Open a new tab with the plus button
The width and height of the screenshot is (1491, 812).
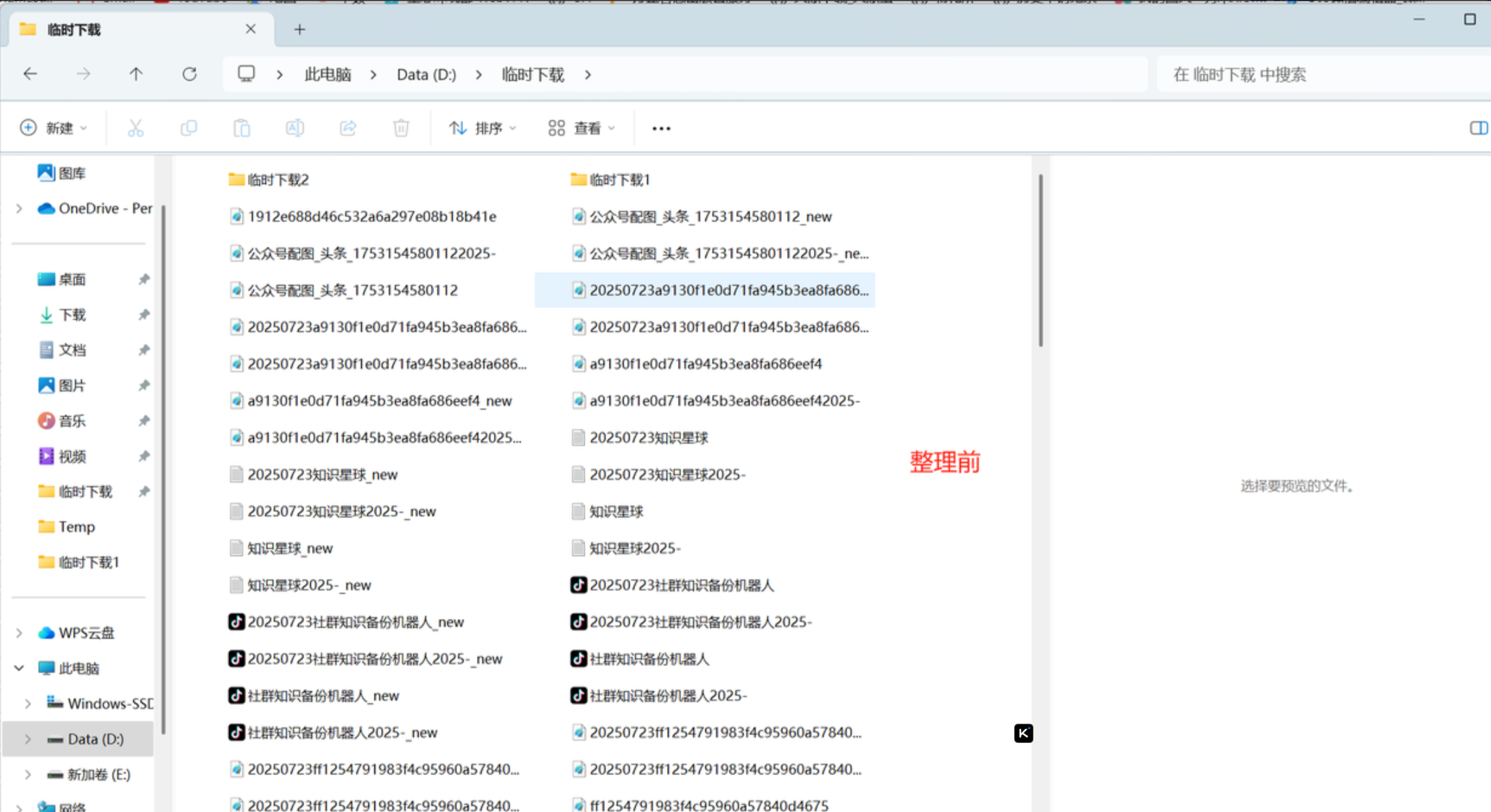299,29
